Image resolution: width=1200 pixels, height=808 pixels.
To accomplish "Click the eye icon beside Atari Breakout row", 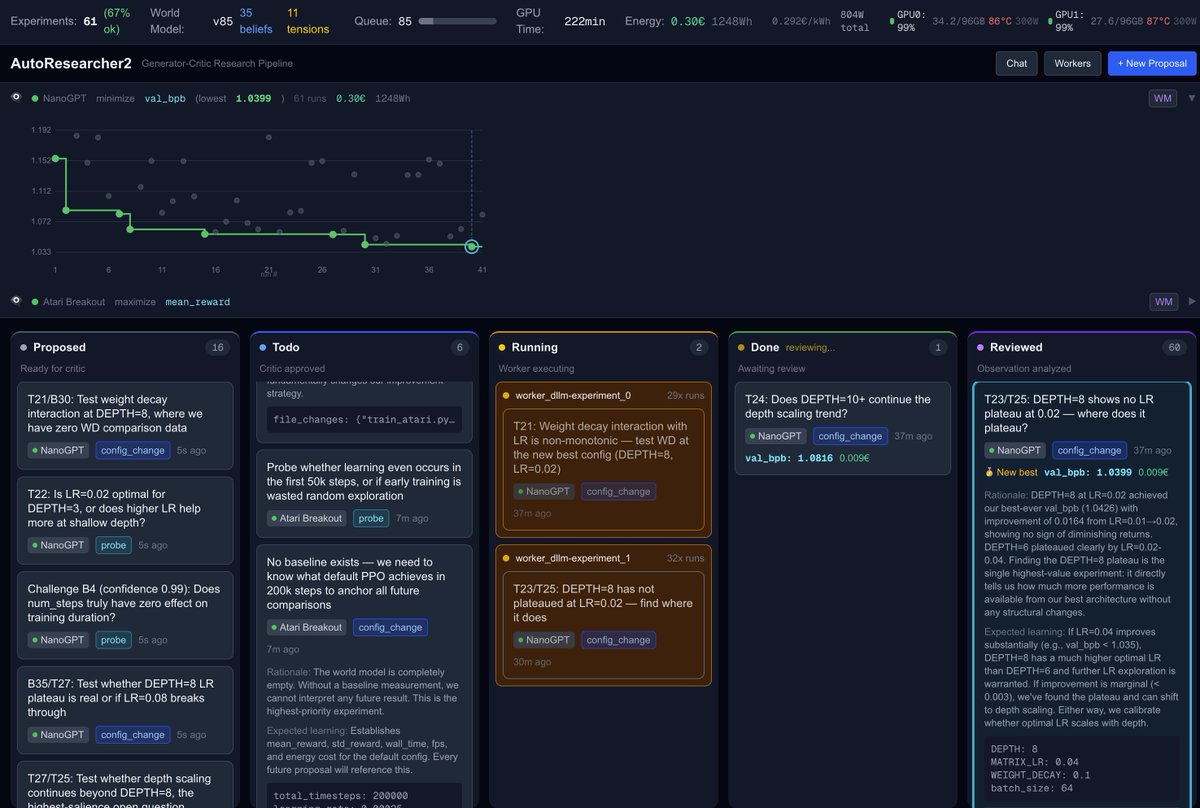I will [16, 301].
